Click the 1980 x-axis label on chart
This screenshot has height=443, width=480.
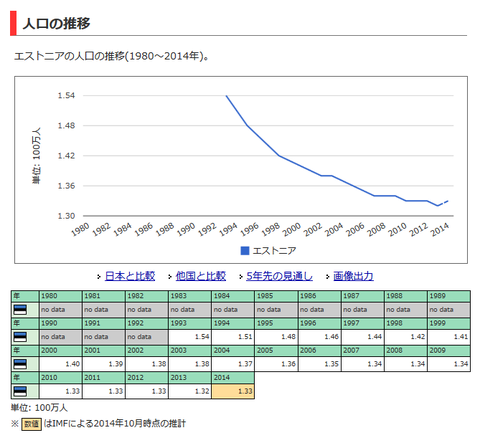tap(80, 230)
